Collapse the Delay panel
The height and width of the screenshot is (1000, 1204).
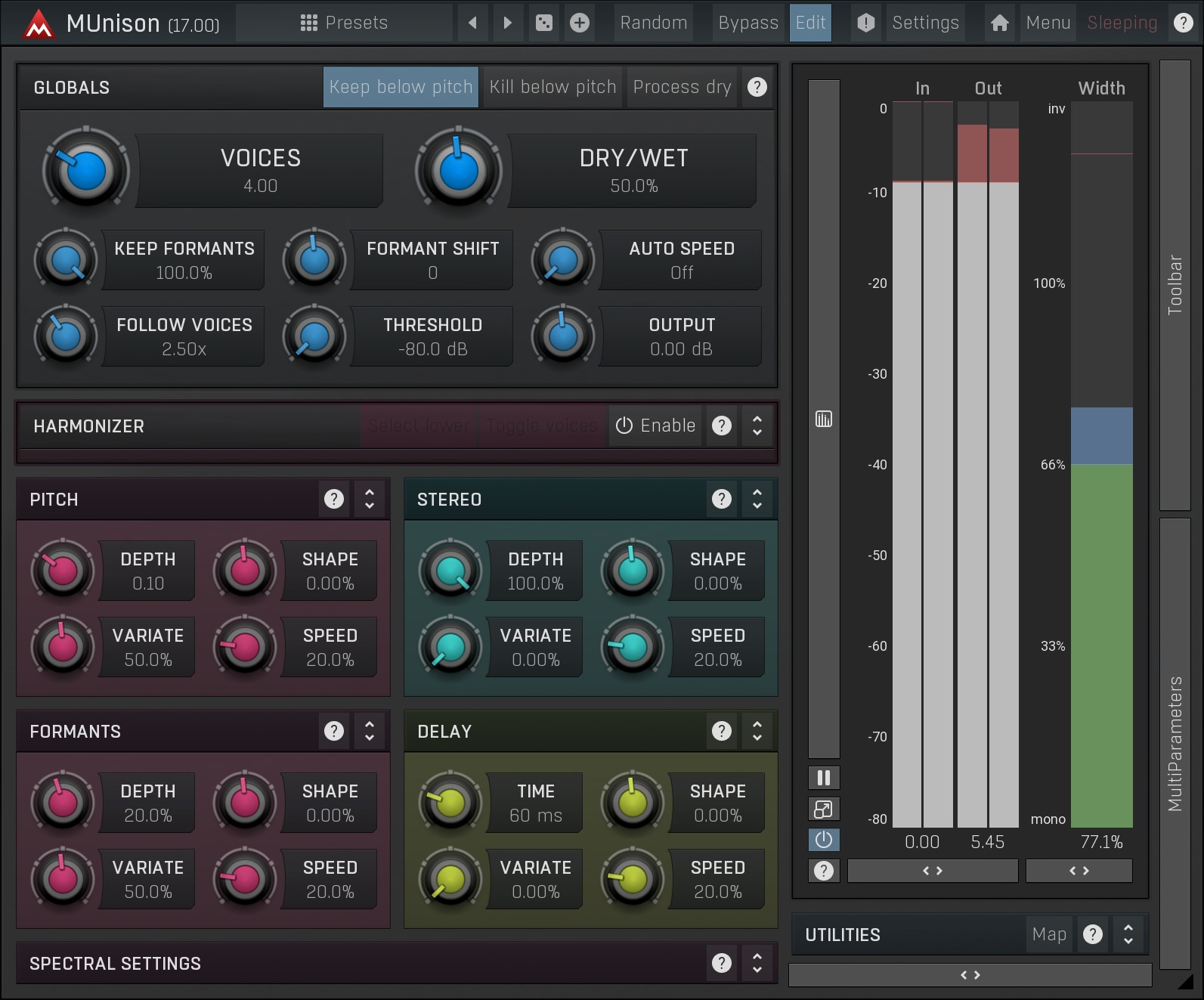tap(757, 731)
